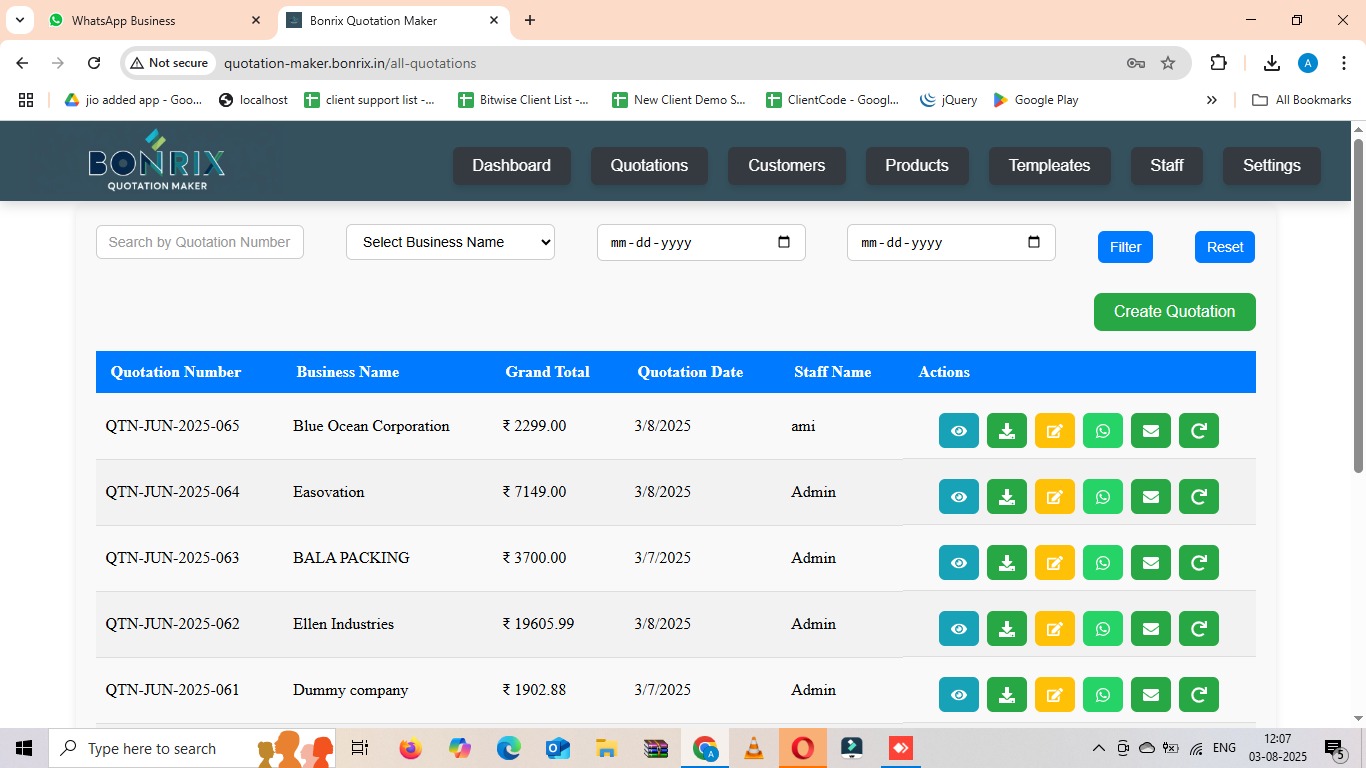Edit the BALA PACKING quotation
Viewport: 1366px width, 768px height.
pyautogui.click(x=1055, y=563)
